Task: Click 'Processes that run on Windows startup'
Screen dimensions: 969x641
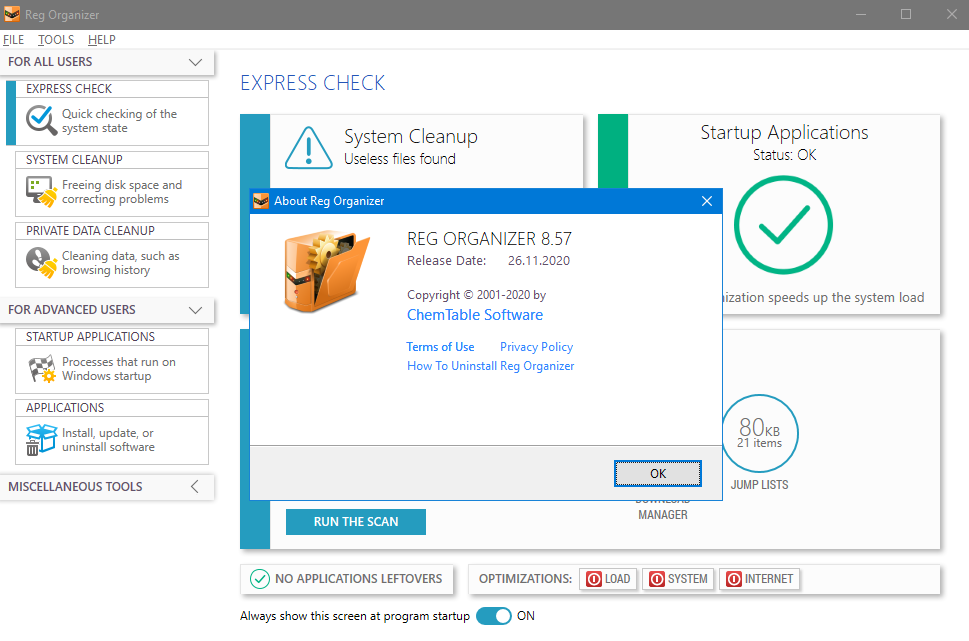Action: pos(119,369)
